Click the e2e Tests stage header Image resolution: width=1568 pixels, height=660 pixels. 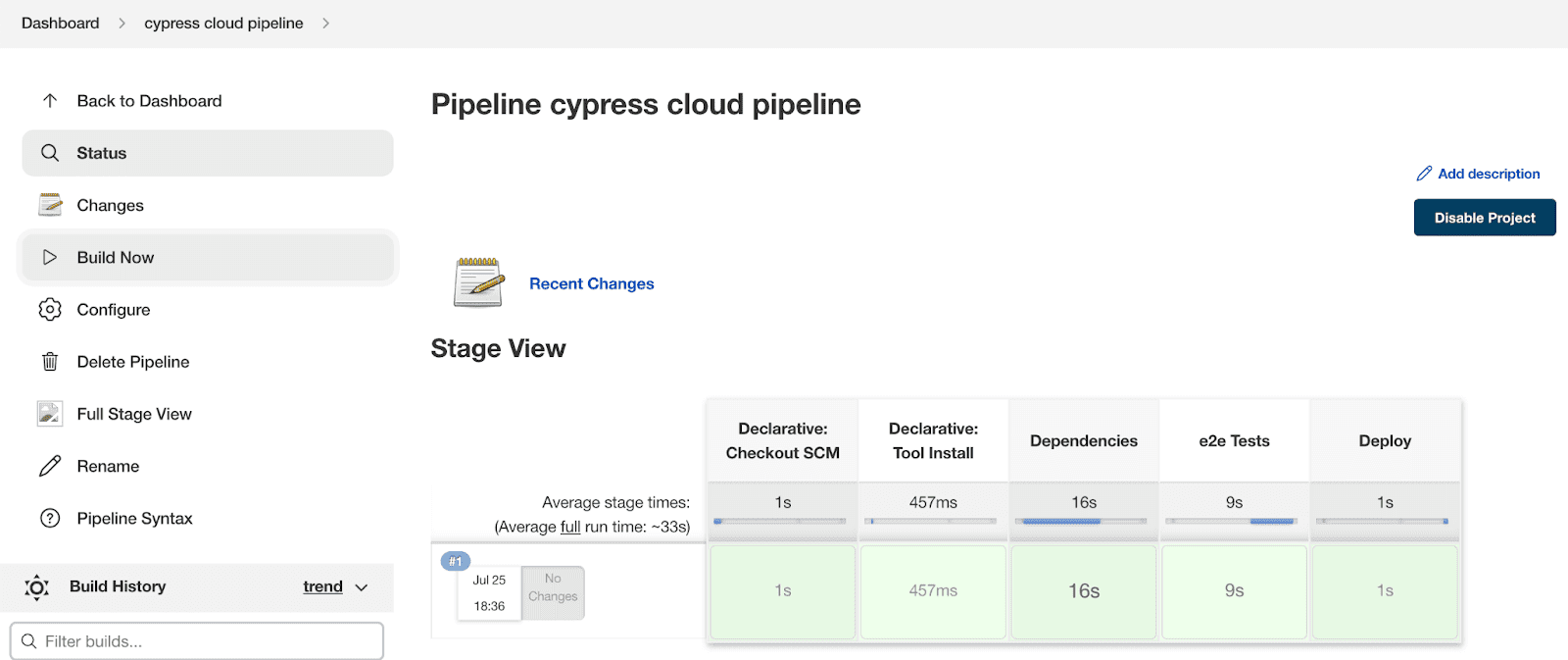tap(1234, 440)
